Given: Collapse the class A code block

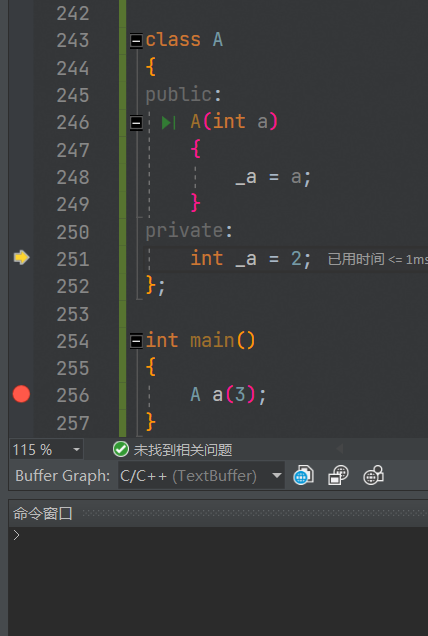Looking at the screenshot, I should (x=136, y=41).
